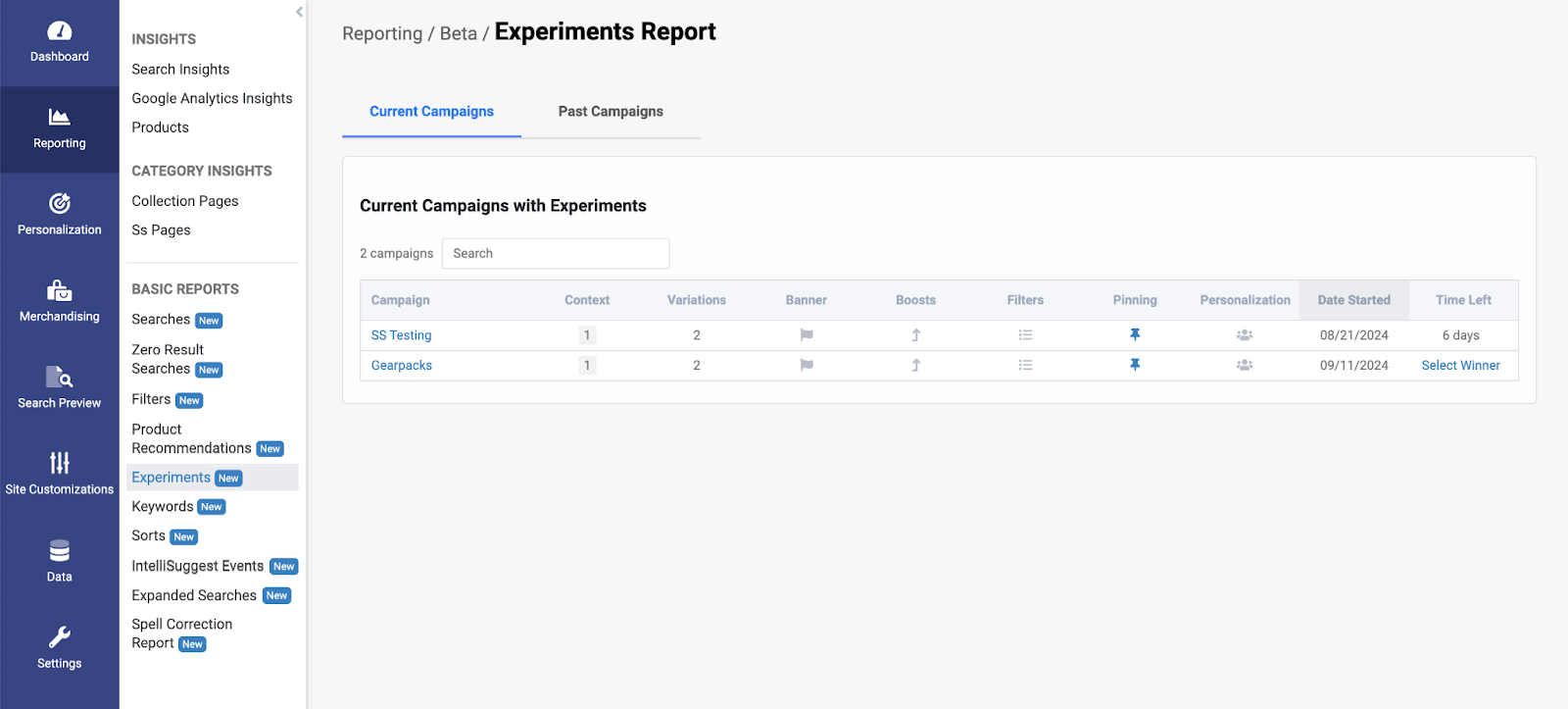Open the Gearpacks campaign link
The height and width of the screenshot is (709, 1568).
401,365
